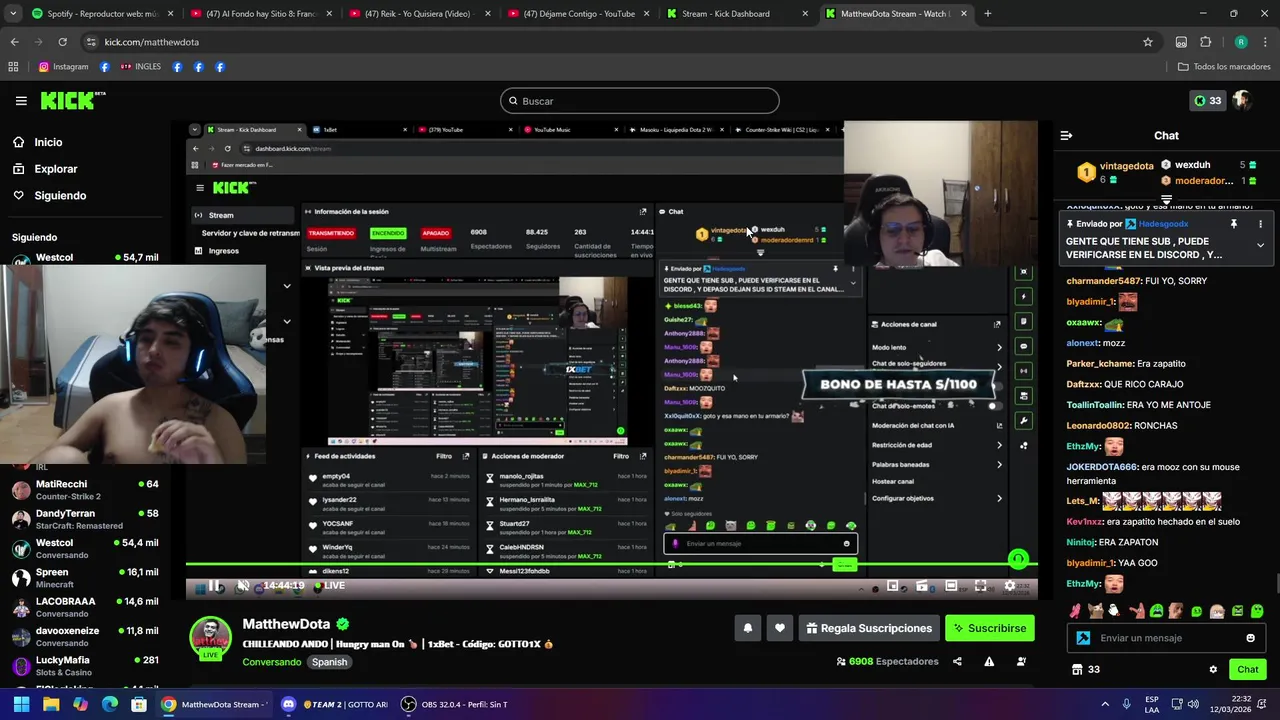The width and height of the screenshot is (1280, 720).
Task: Open Windows Start menu
Action: [x=21, y=704]
